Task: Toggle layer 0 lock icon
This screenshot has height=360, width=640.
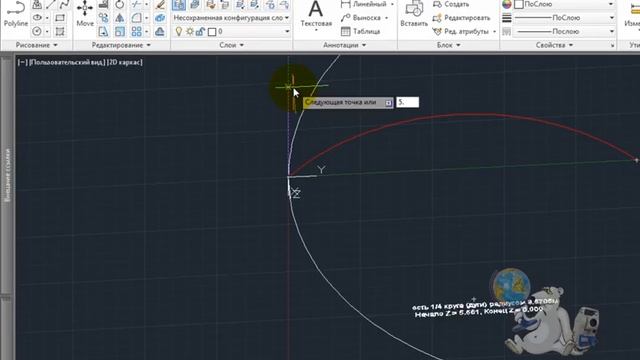Action: point(200,31)
